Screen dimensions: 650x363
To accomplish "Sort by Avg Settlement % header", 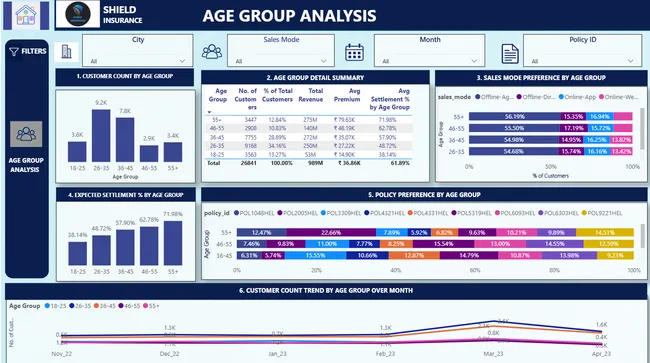I will tap(390, 99).
